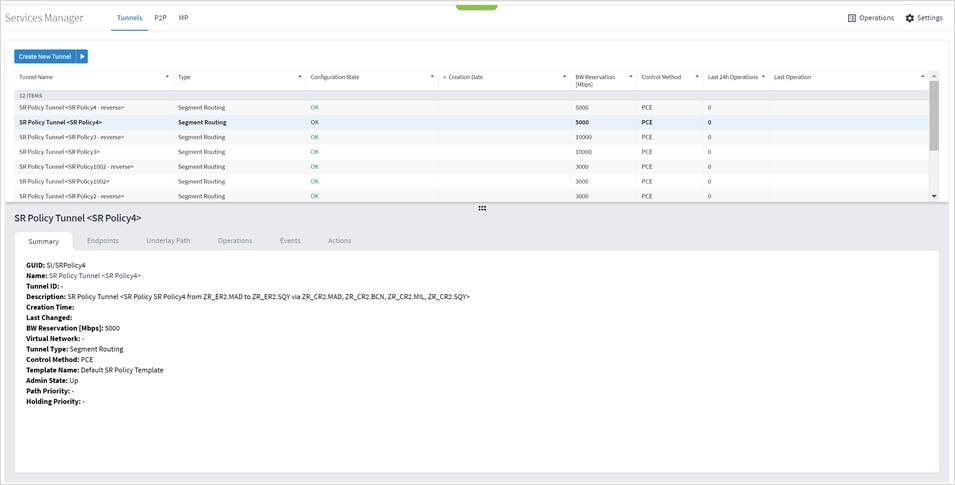Click the Template Name Default SR Policy Template
Image resolution: width=955 pixels, height=485 pixels.
click(x=94, y=370)
